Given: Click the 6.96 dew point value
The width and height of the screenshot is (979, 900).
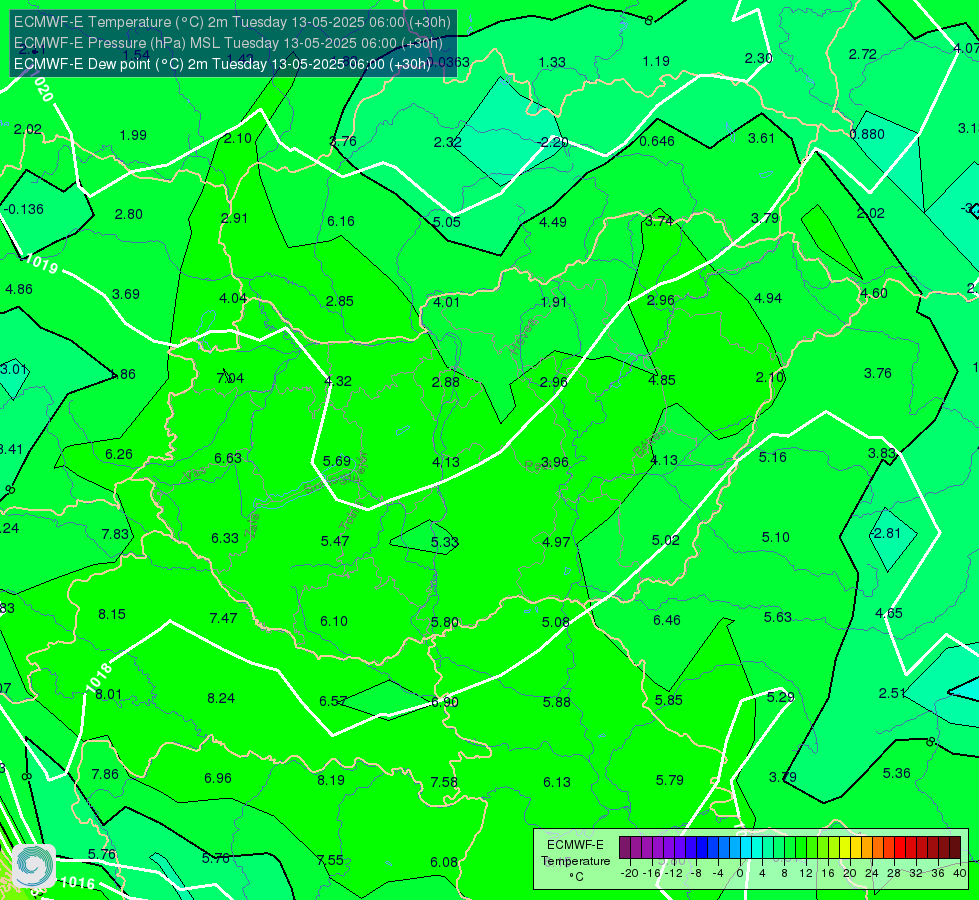Looking at the screenshot, I should pos(218,779).
